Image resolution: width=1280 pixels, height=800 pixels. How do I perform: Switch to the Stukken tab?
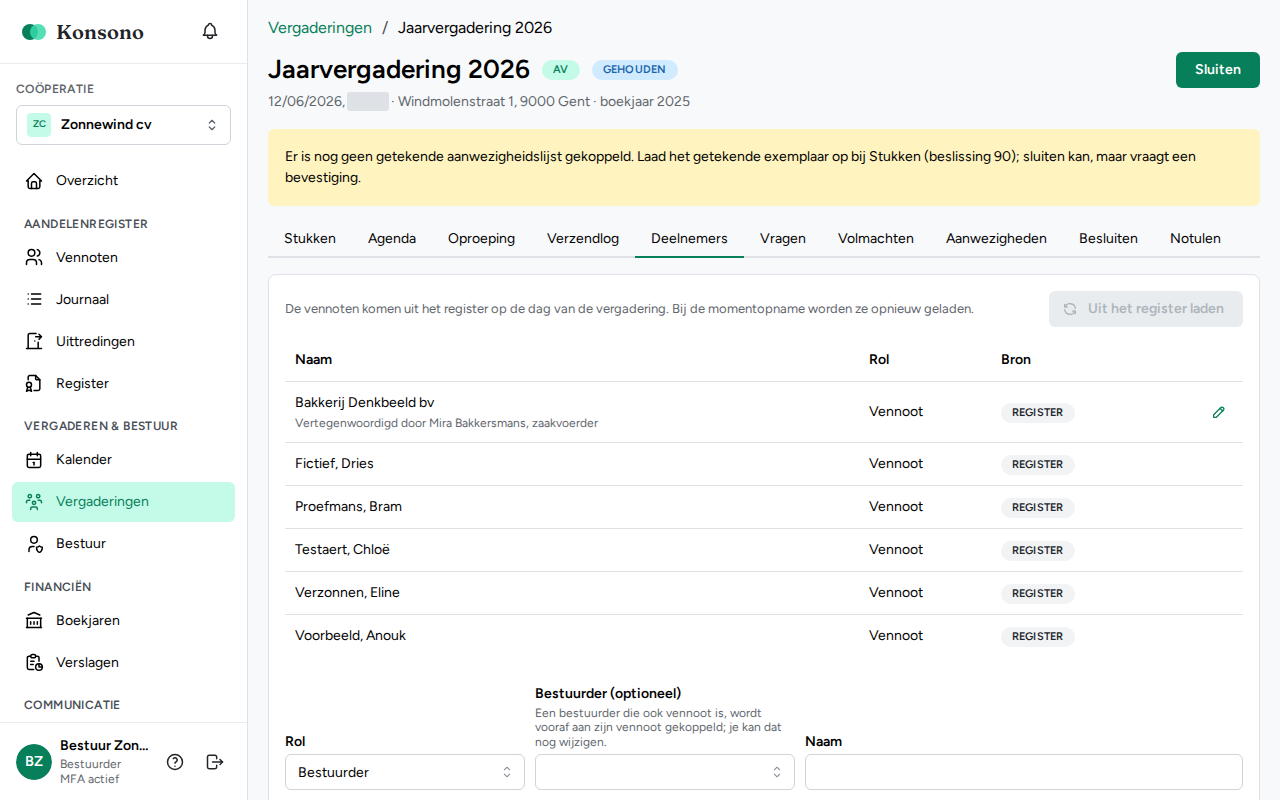click(310, 239)
